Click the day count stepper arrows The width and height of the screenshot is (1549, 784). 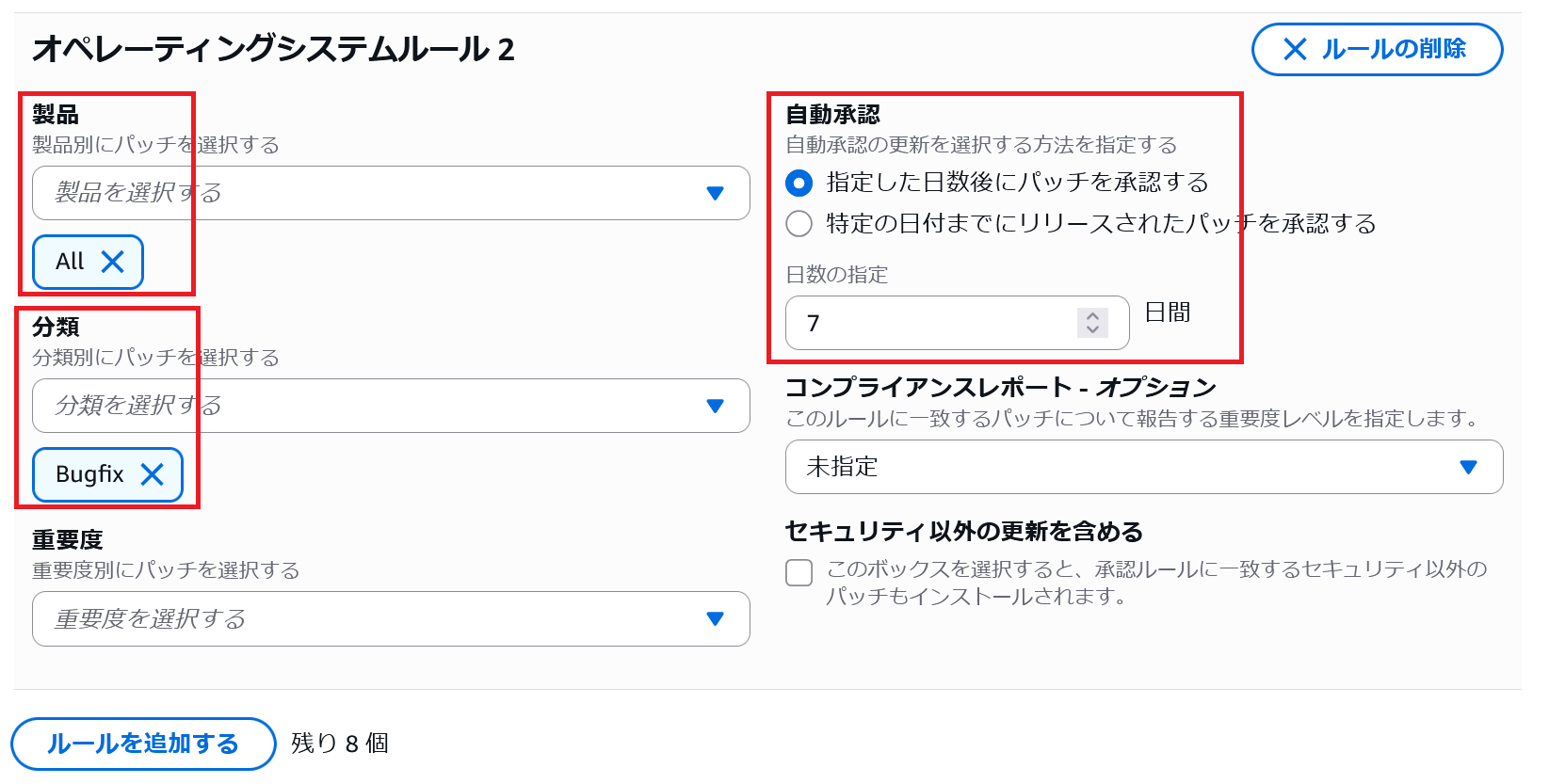pos(1092,323)
